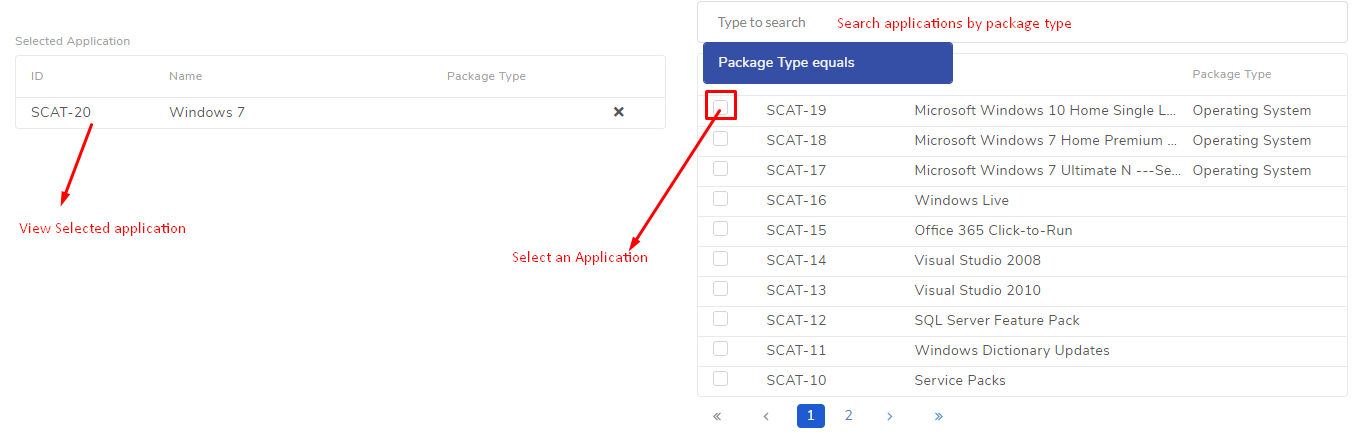1365x438 pixels.
Task: Select checkbox for SCAT-19
Action: 720,106
